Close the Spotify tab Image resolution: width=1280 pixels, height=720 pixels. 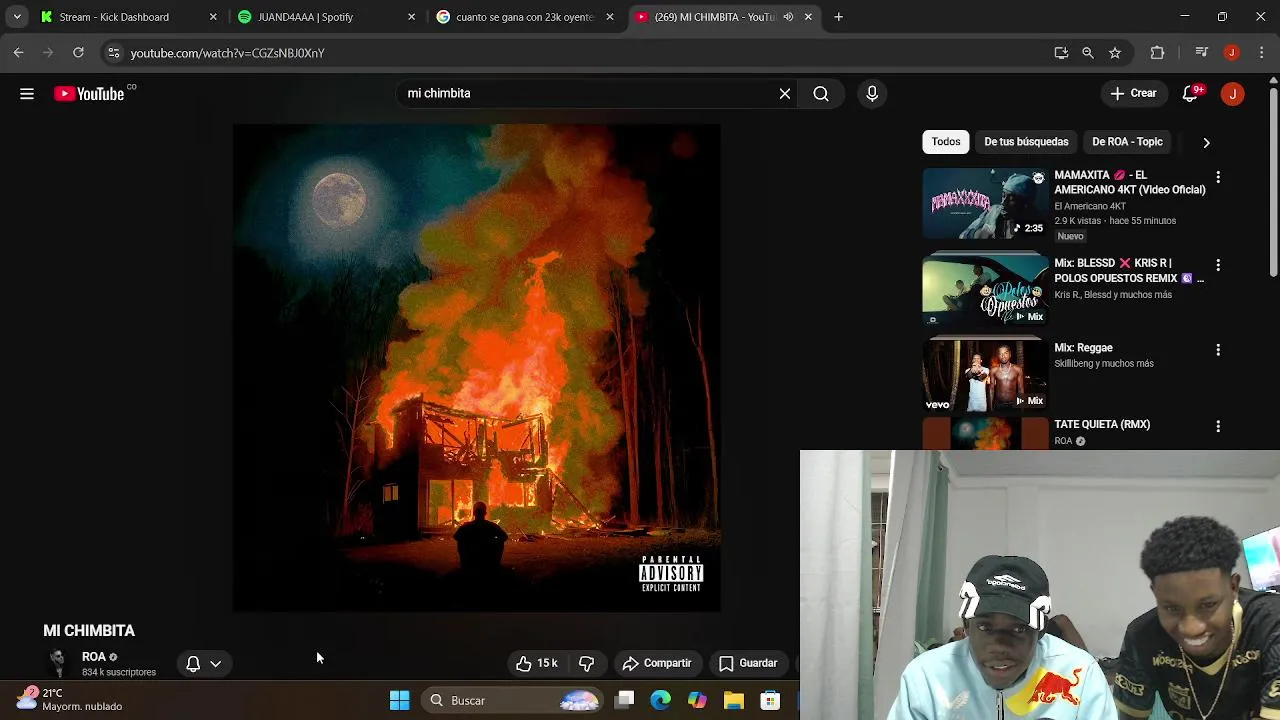click(411, 17)
